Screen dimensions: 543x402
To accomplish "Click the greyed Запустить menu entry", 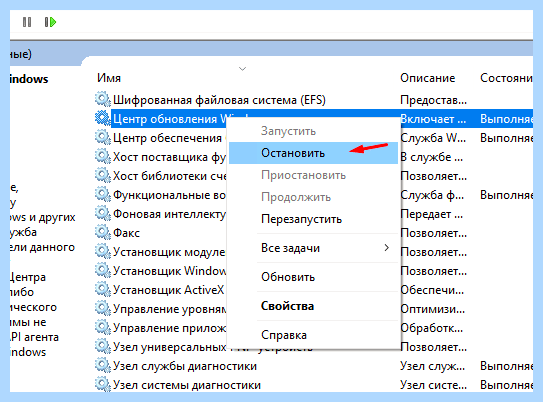I will pyautogui.click(x=313, y=131).
